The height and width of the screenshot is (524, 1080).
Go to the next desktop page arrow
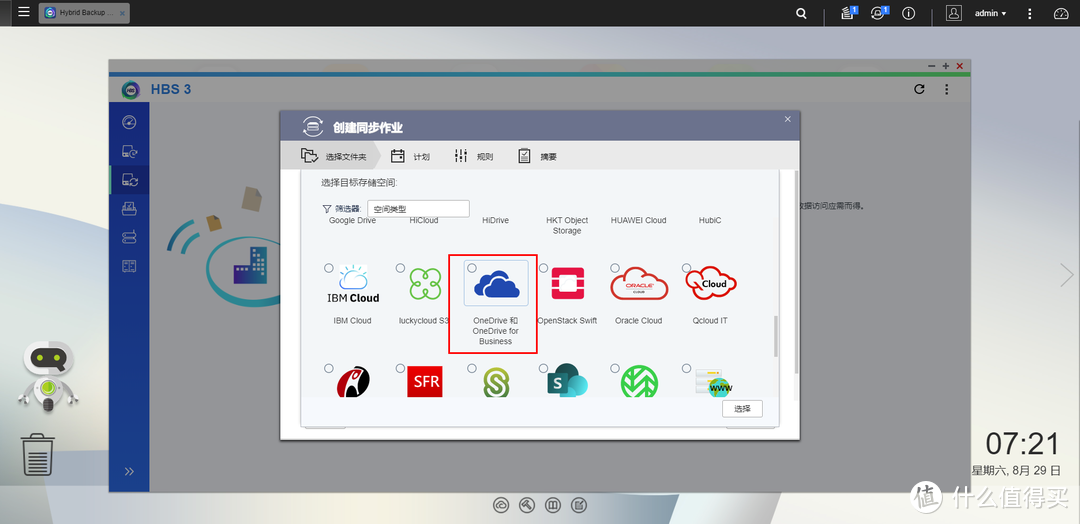coord(1066,275)
